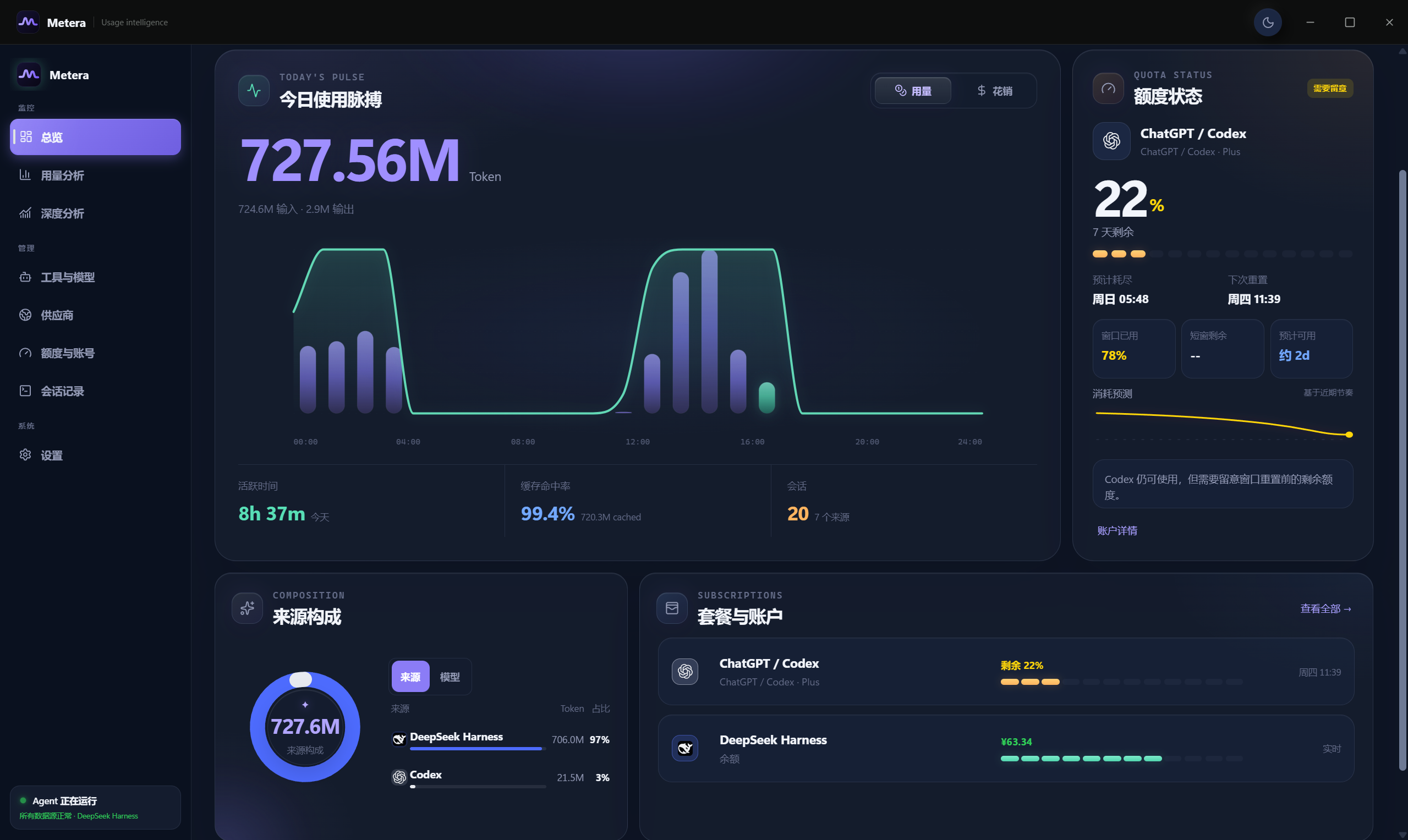Click the sparkle icon of Composition card
This screenshot has height=840, width=1408.
coord(248,608)
